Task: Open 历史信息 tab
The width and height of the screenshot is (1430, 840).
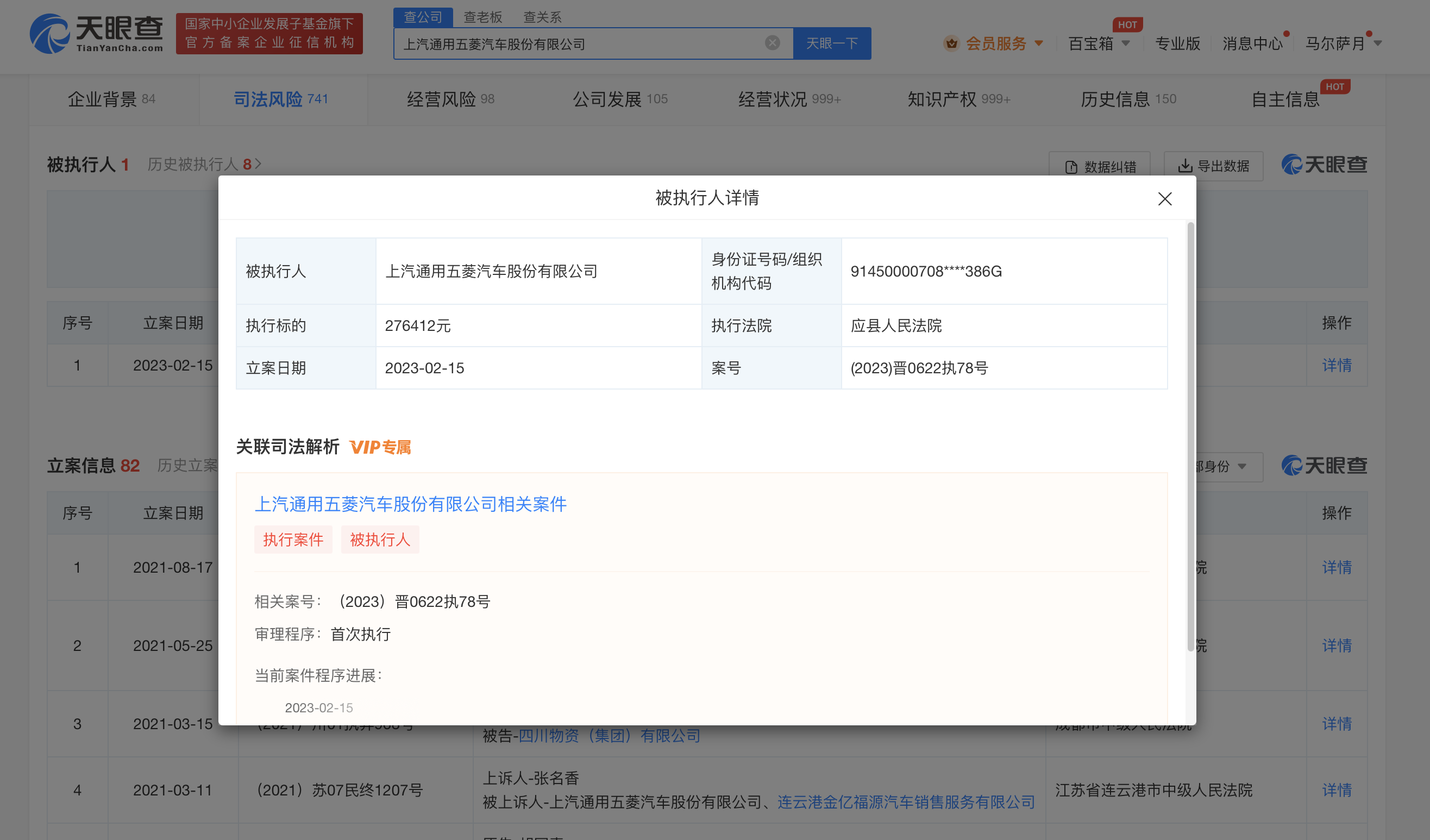Action: pyautogui.click(x=1128, y=99)
